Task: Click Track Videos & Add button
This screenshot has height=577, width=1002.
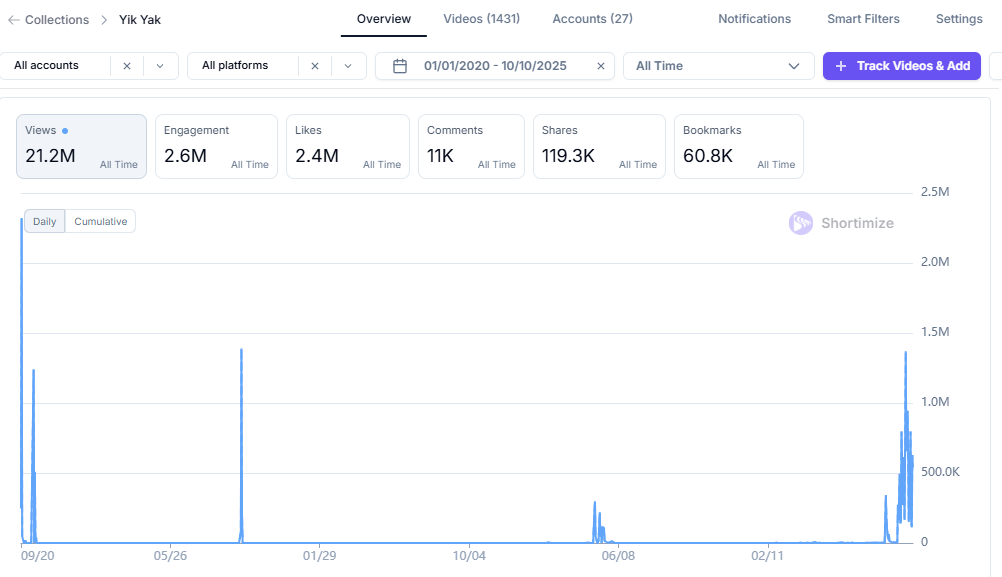Action: 901,66
